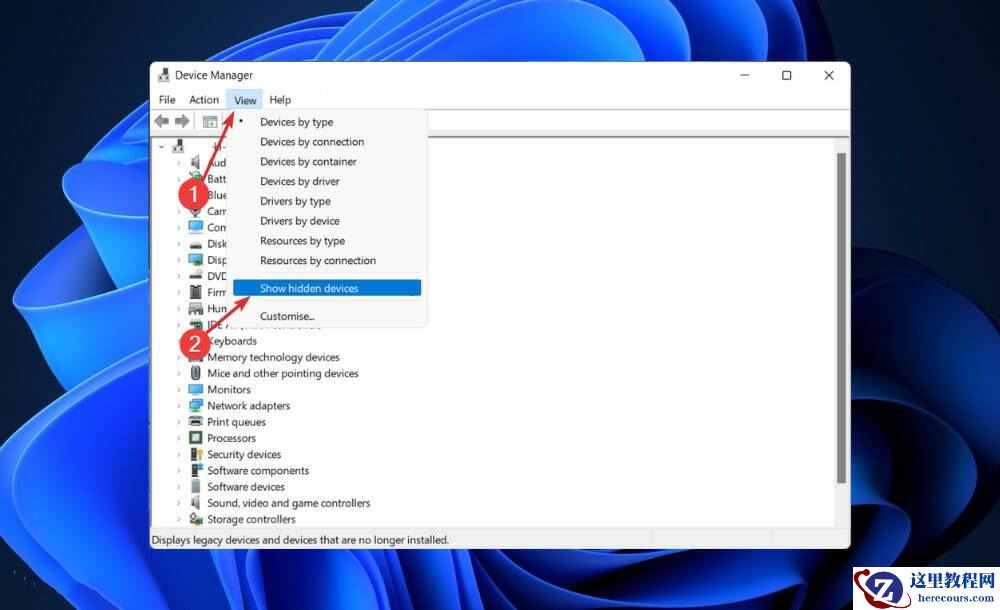Expand the Software components node

[x=180, y=470]
